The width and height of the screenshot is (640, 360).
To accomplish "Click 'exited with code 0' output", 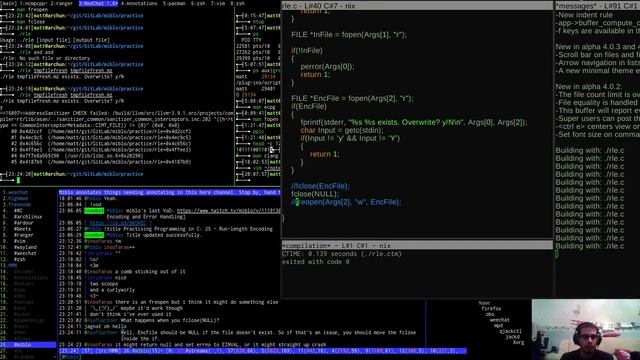I will [316, 262].
